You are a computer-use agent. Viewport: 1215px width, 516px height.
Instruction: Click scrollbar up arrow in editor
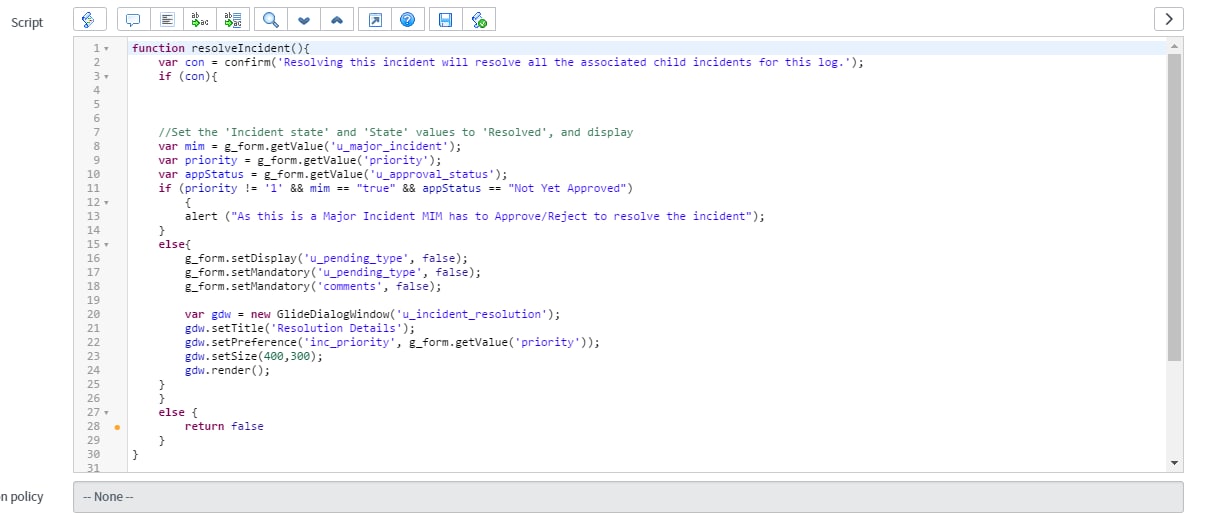pos(1174,46)
